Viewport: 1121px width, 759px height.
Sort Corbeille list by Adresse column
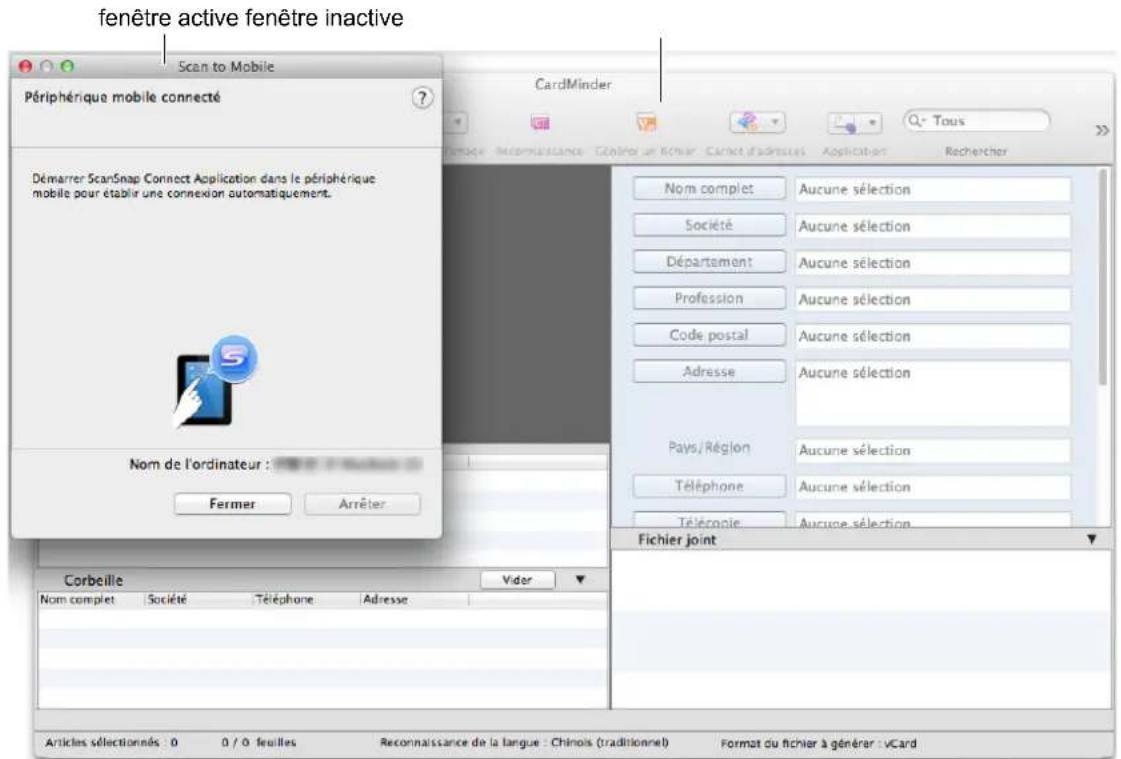[415, 600]
